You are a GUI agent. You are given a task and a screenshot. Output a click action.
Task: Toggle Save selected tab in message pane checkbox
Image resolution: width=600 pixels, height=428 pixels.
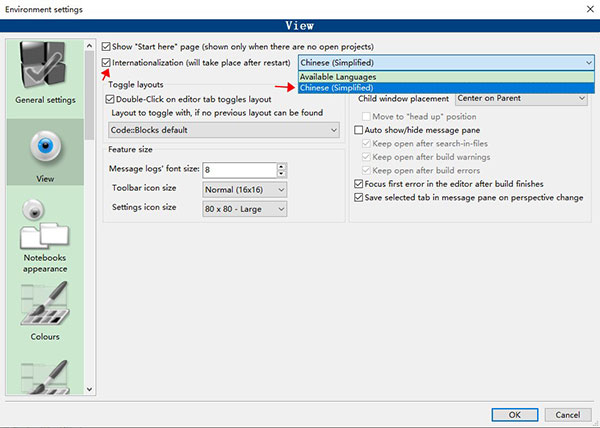pos(359,198)
